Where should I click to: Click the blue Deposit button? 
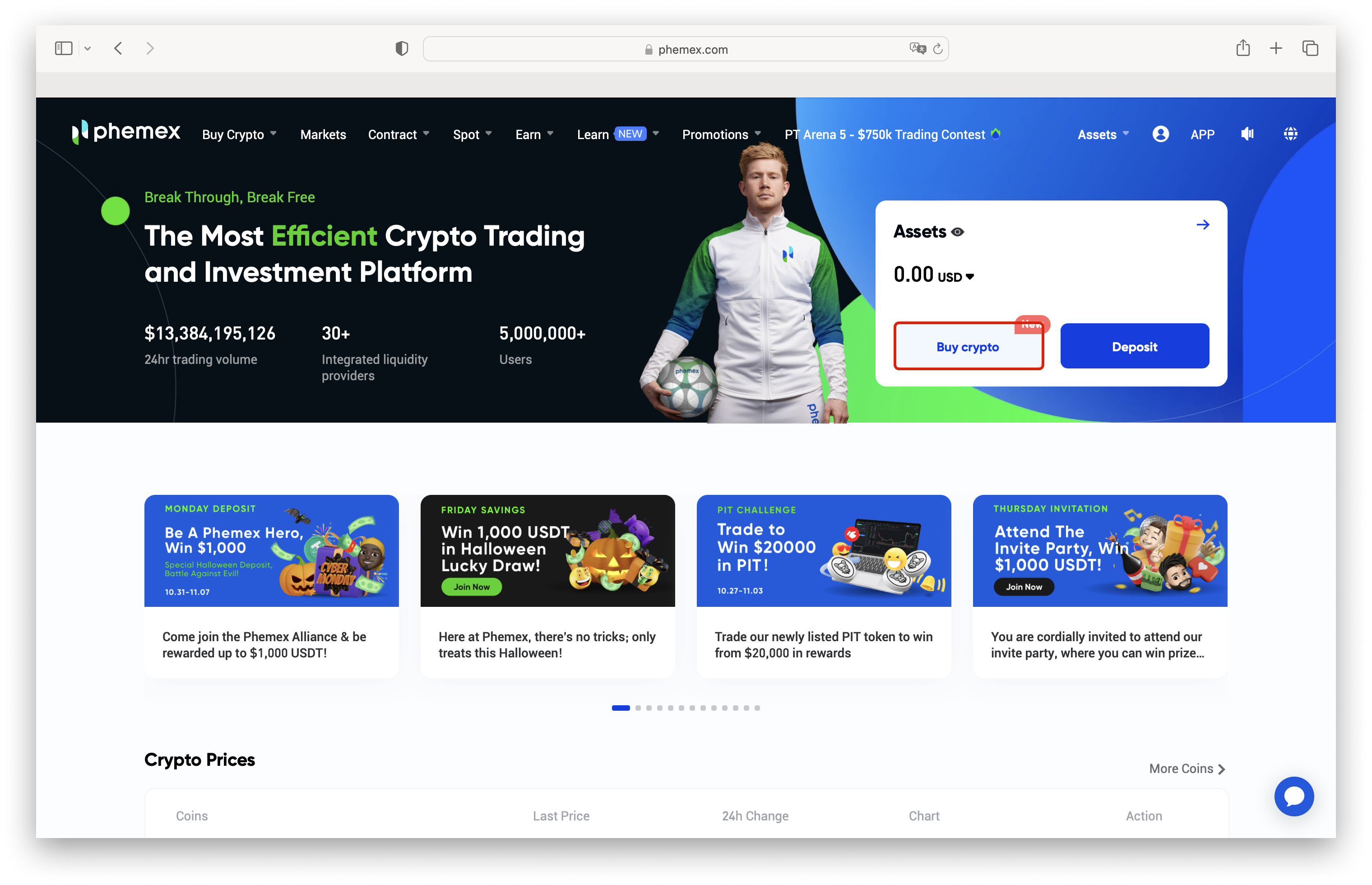[x=1134, y=346]
